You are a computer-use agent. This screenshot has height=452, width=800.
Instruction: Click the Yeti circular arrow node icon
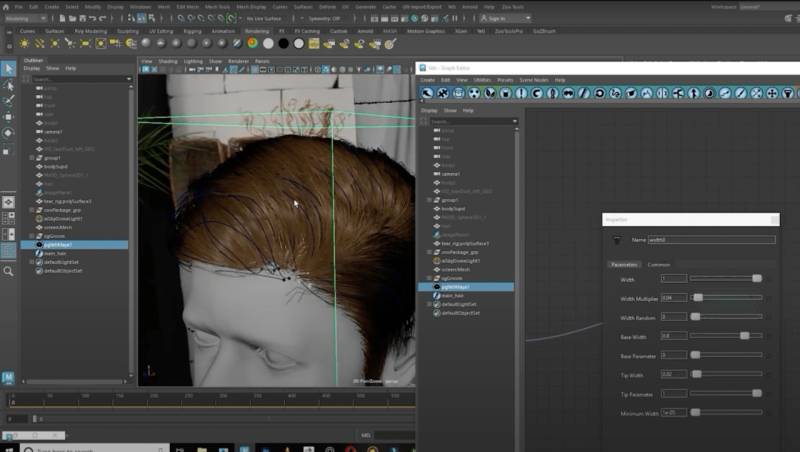(x=599, y=93)
